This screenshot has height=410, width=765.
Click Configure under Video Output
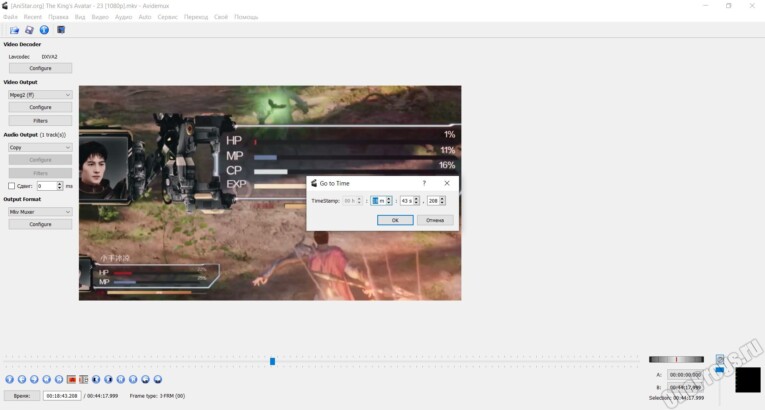(40, 107)
